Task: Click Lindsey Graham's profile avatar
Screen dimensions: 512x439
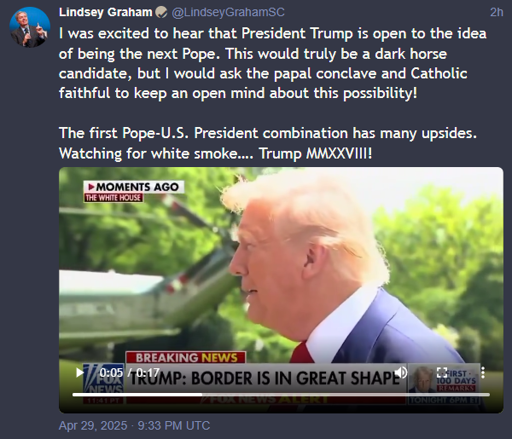Action: click(30, 27)
